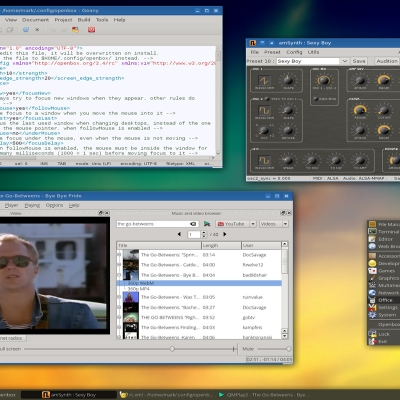The width and height of the screenshot is (400, 400).
Task: Open the Preset name dropdown in amSynth
Action: [345, 61]
